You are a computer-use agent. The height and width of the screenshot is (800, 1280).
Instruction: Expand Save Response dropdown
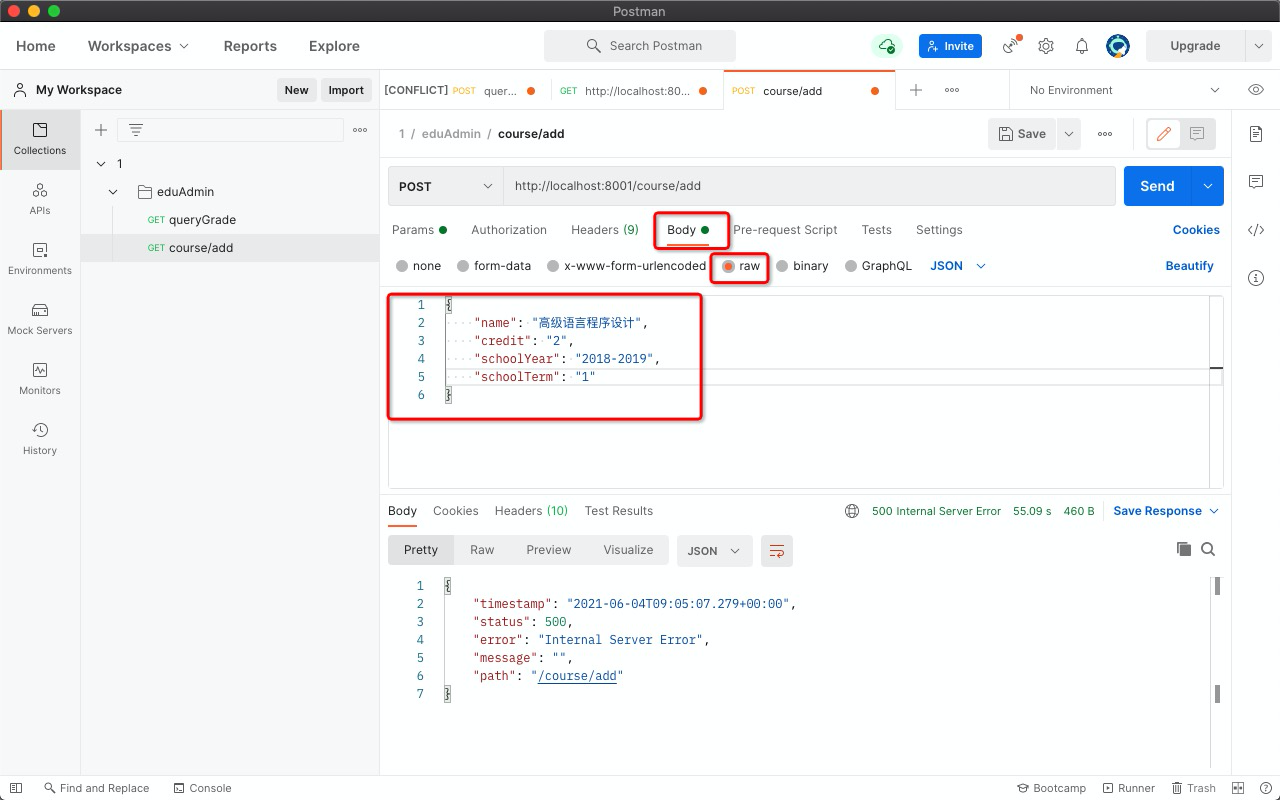point(1166,511)
